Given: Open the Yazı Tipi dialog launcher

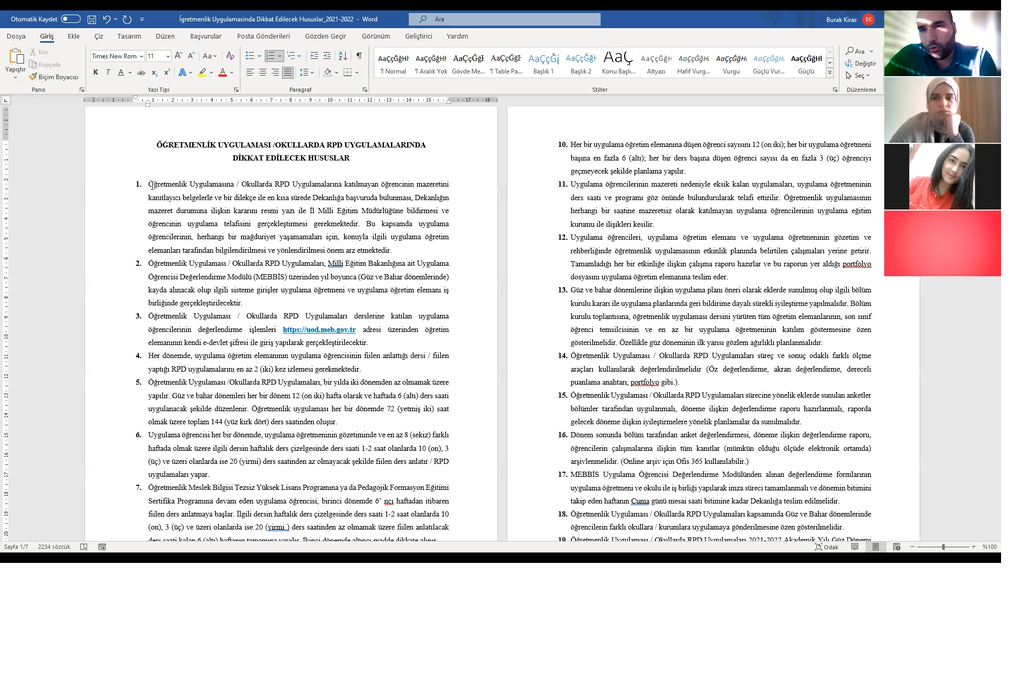Looking at the screenshot, I should coord(236,89).
